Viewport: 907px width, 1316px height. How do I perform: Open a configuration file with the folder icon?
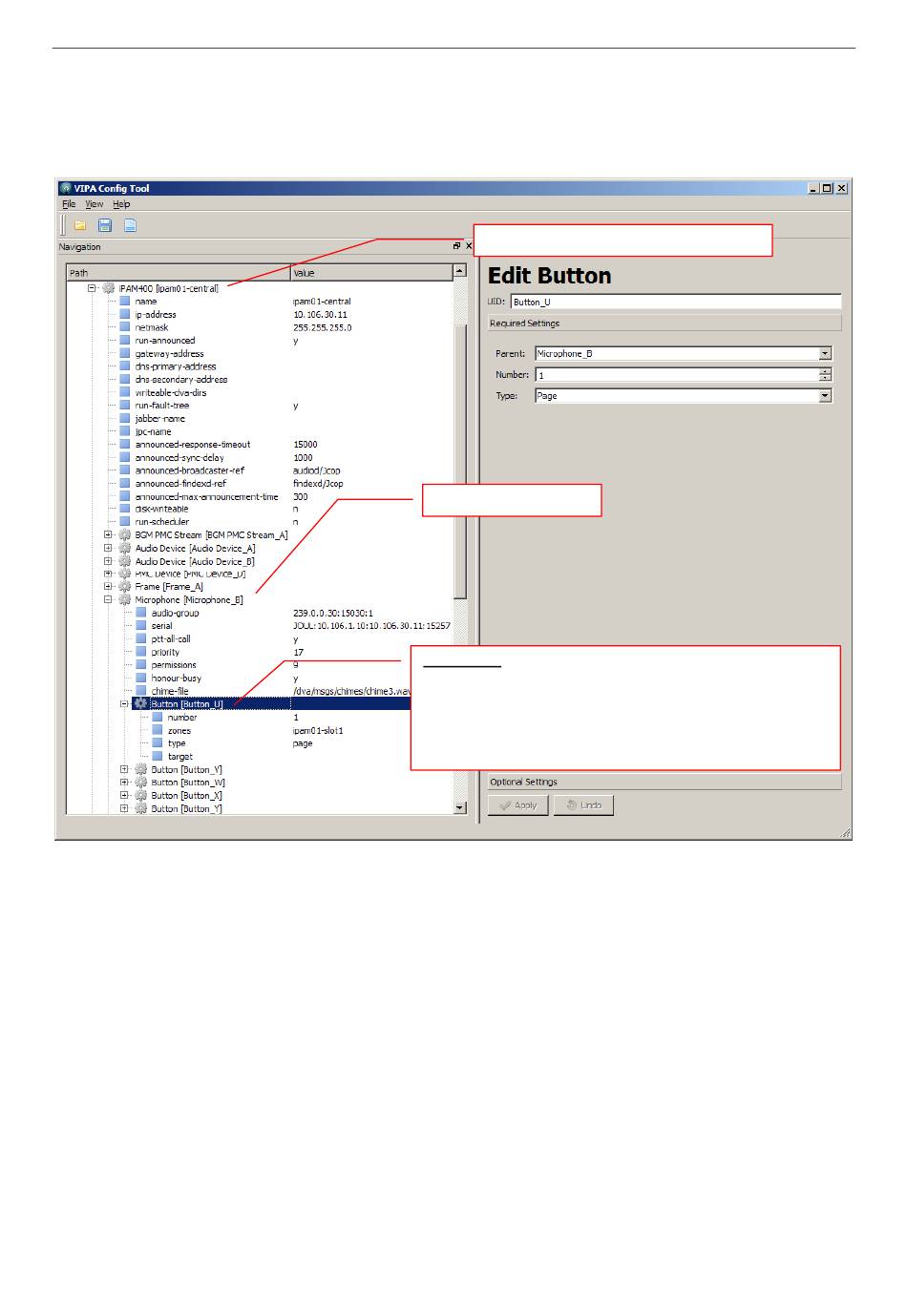pos(80,225)
